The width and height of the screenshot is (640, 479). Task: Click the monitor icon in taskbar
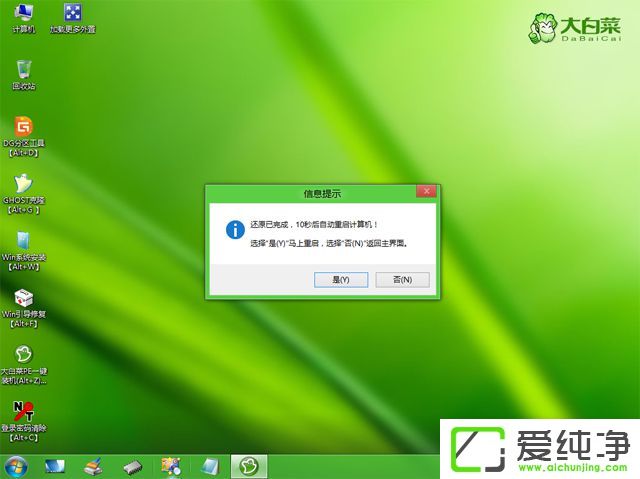pos(54,466)
